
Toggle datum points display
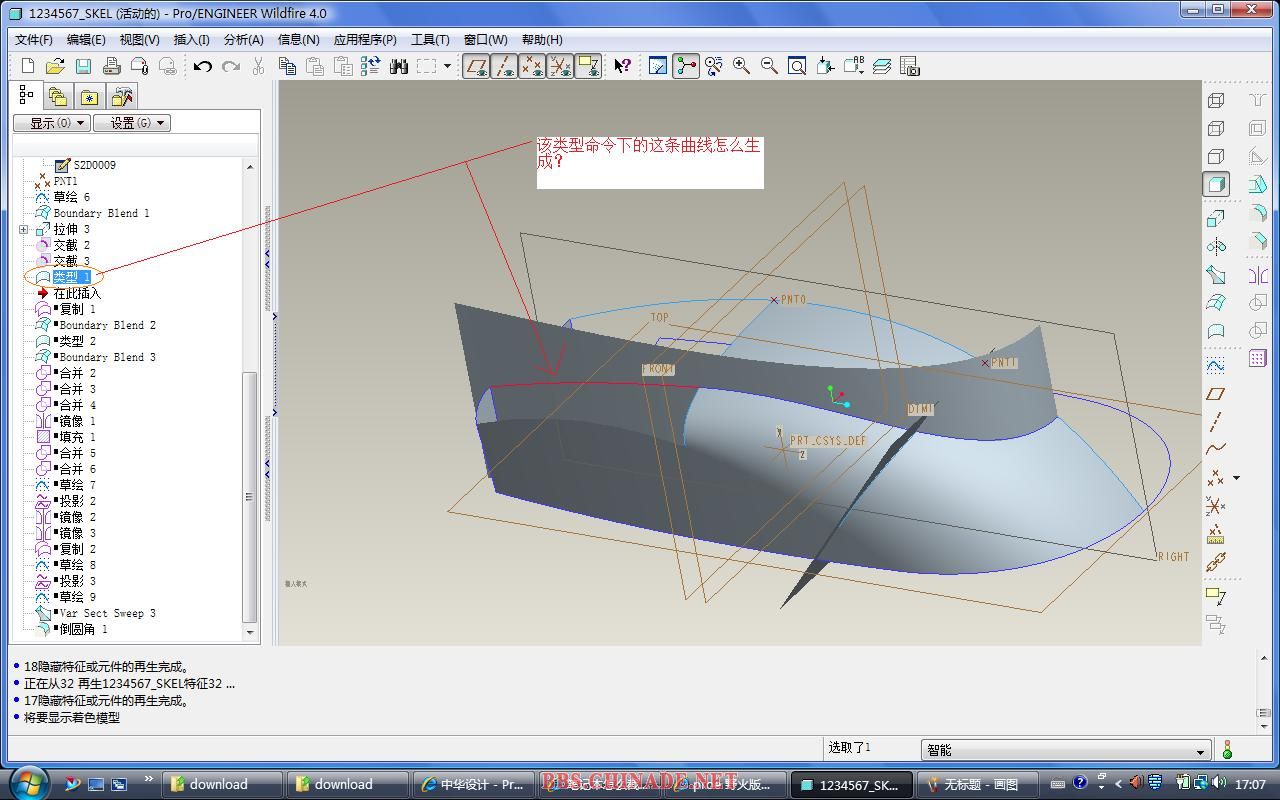[533, 66]
